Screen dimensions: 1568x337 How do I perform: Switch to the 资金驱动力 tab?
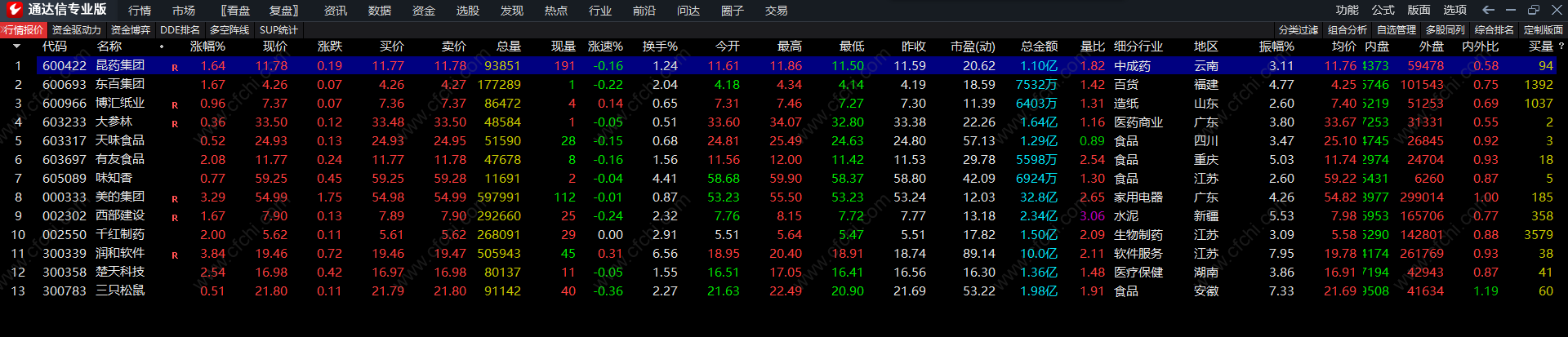point(77,30)
